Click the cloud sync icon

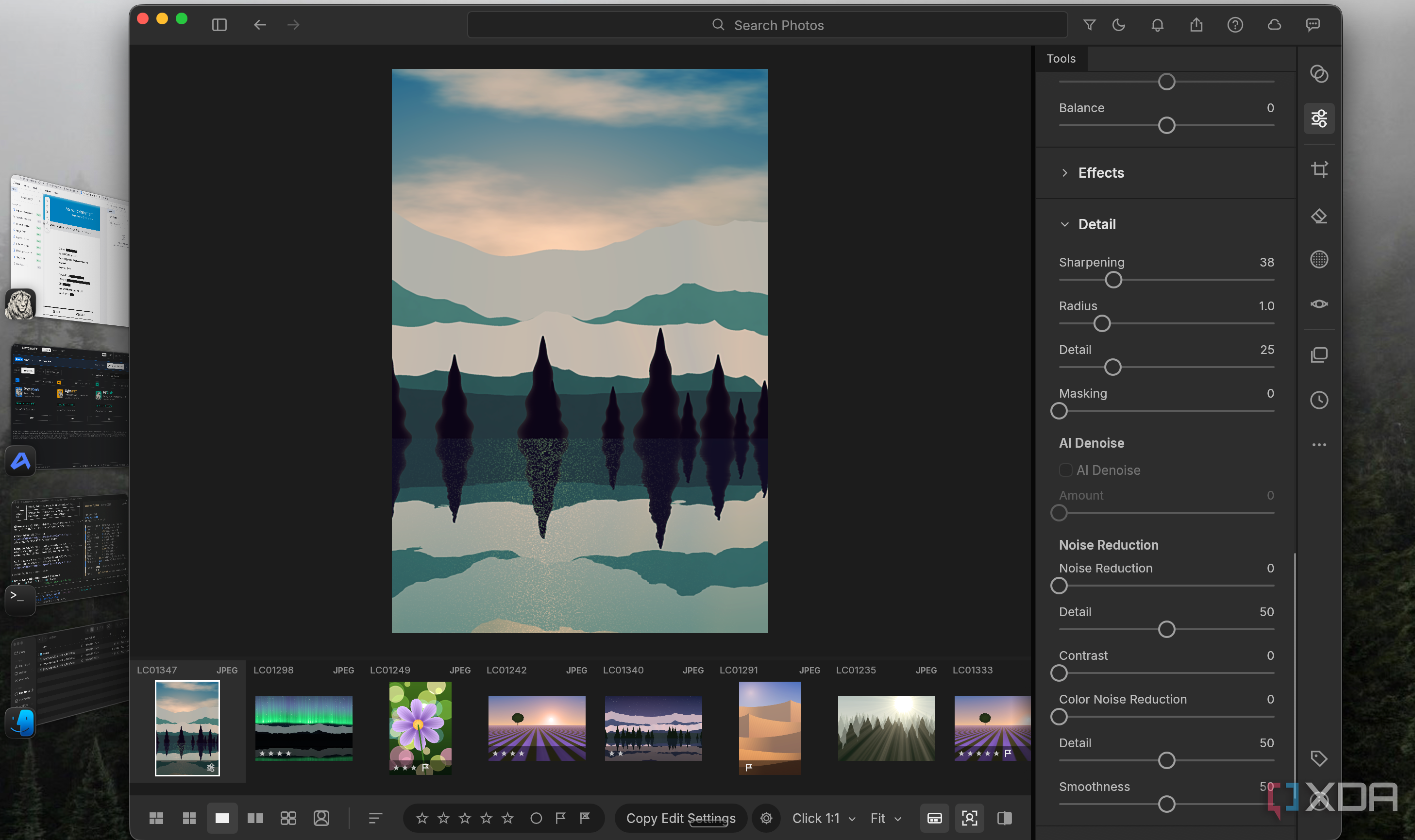[1274, 25]
